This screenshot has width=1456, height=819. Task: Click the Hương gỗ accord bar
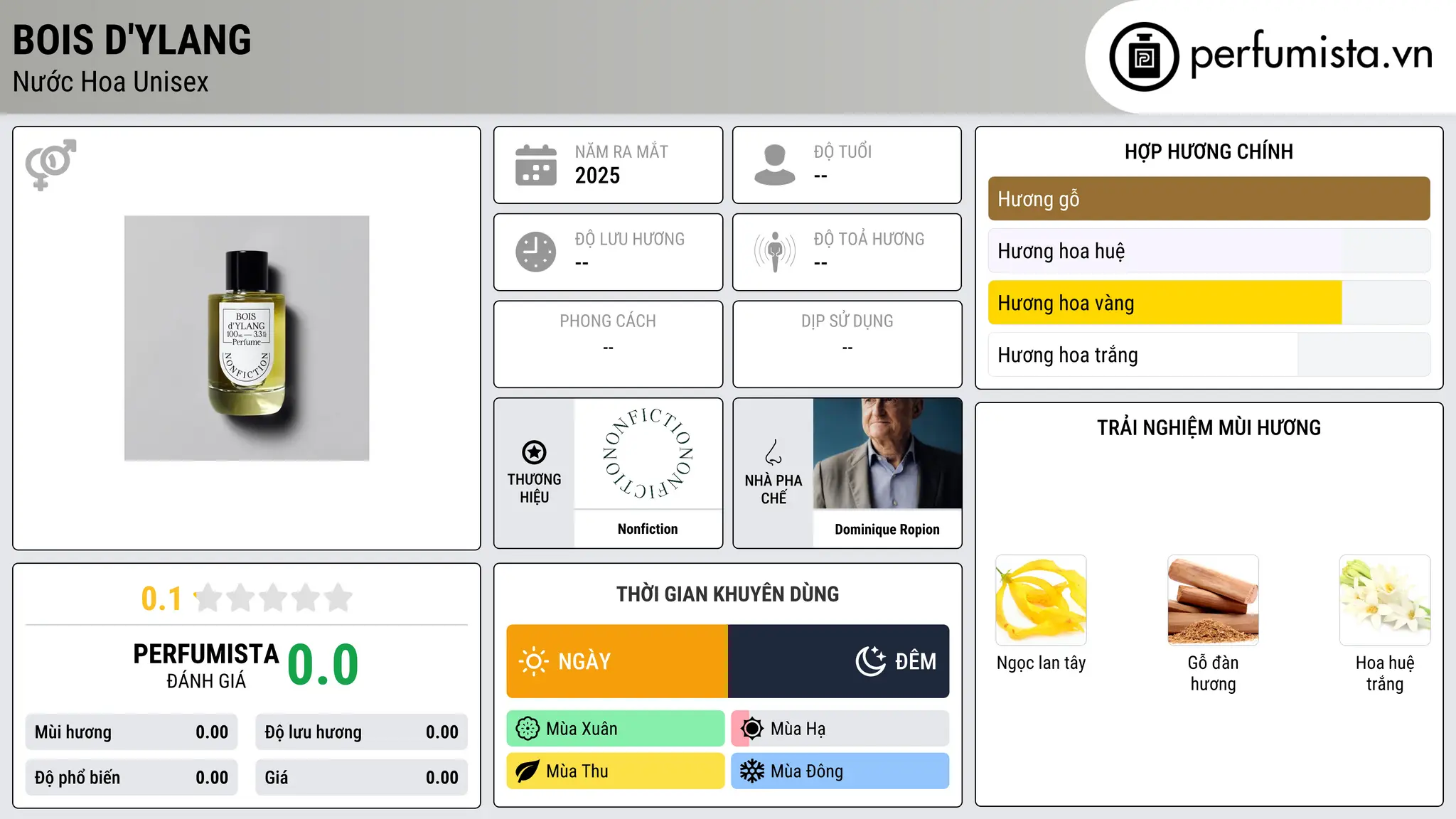(x=1209, y=199)
